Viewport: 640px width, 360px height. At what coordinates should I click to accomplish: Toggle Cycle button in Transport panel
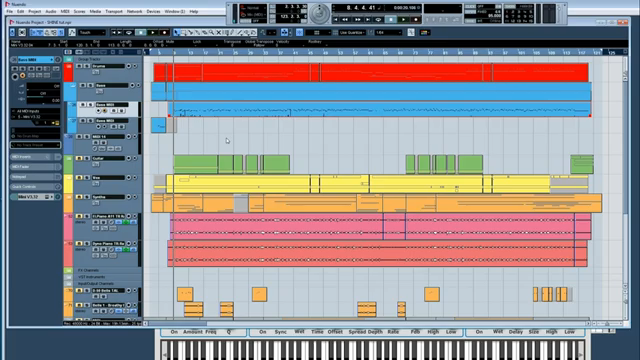click(378, 20)
